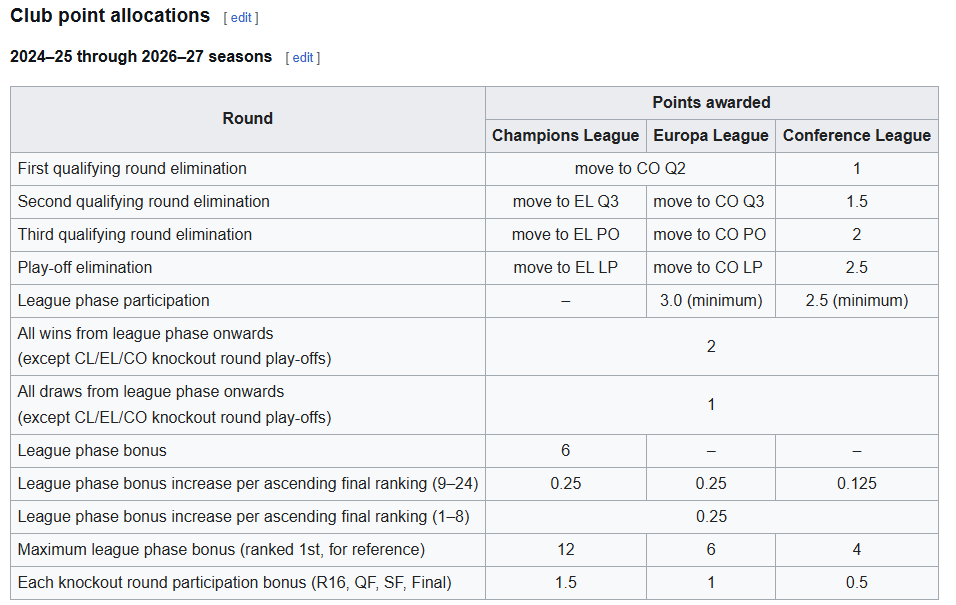956x605 pixels.
Task: Click the knockout round participation bonus row label
Action: click(x=234, y=582)
